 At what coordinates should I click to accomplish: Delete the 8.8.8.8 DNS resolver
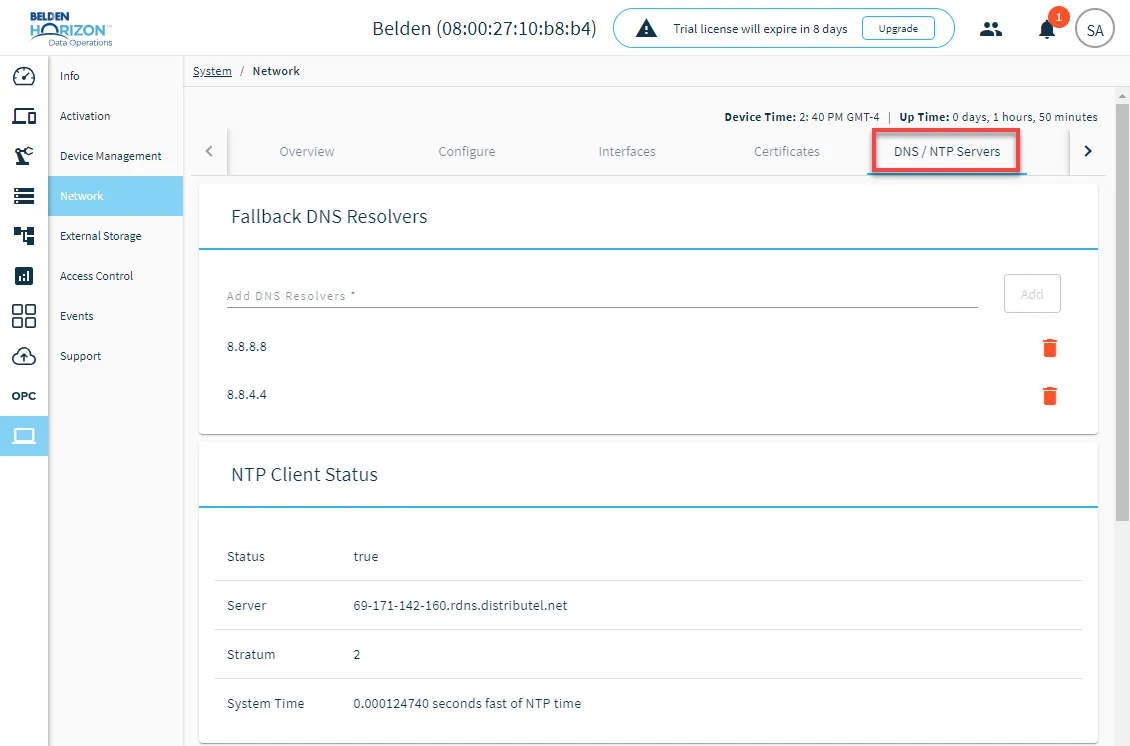click(1050, 348)
